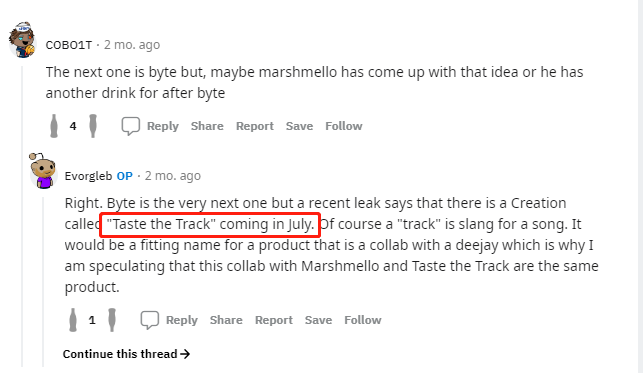
Task: Share COBO1T's comment
Action: [207, 126]
